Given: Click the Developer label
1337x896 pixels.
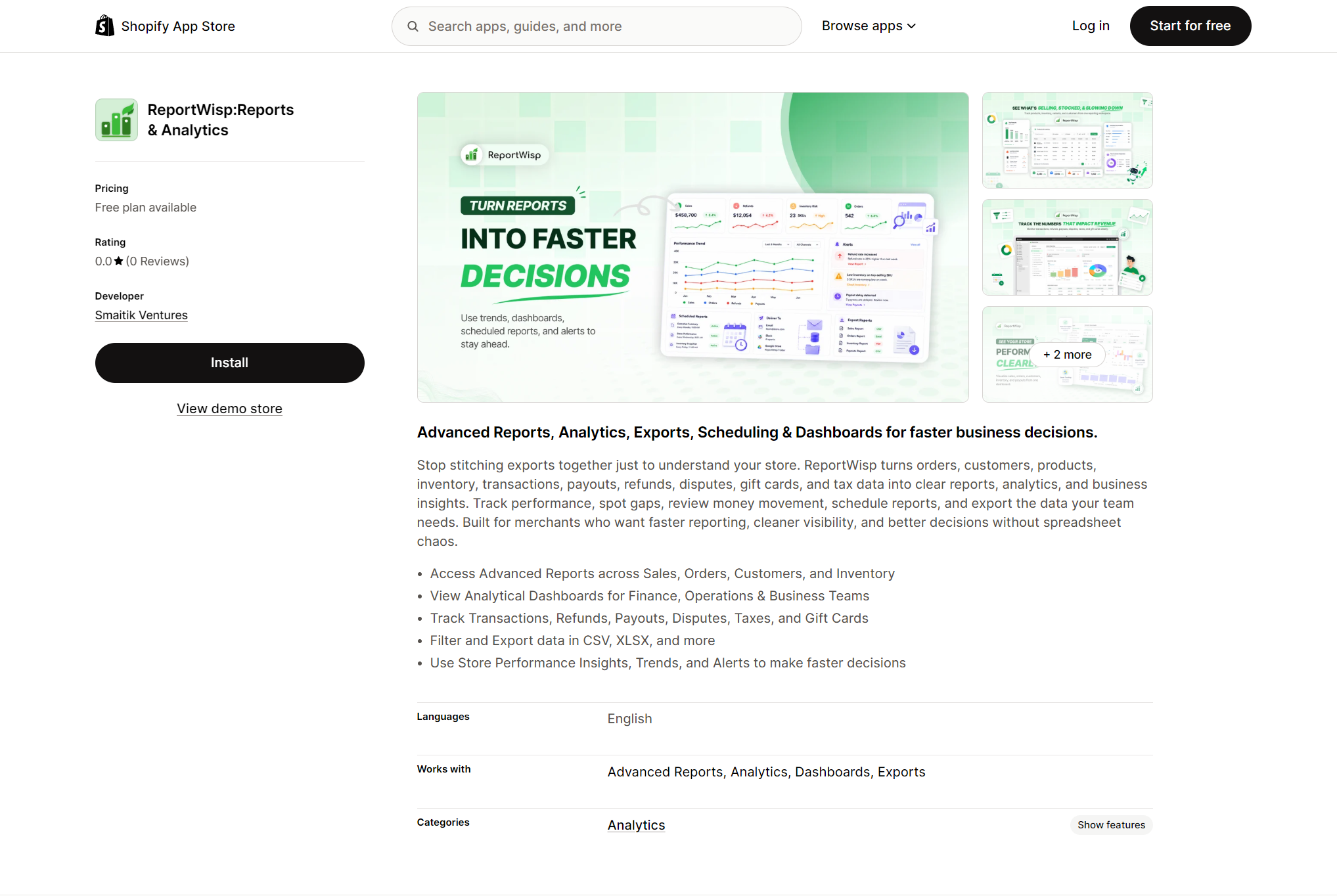Looking at the screenshot, I should (x=120, y=296).
